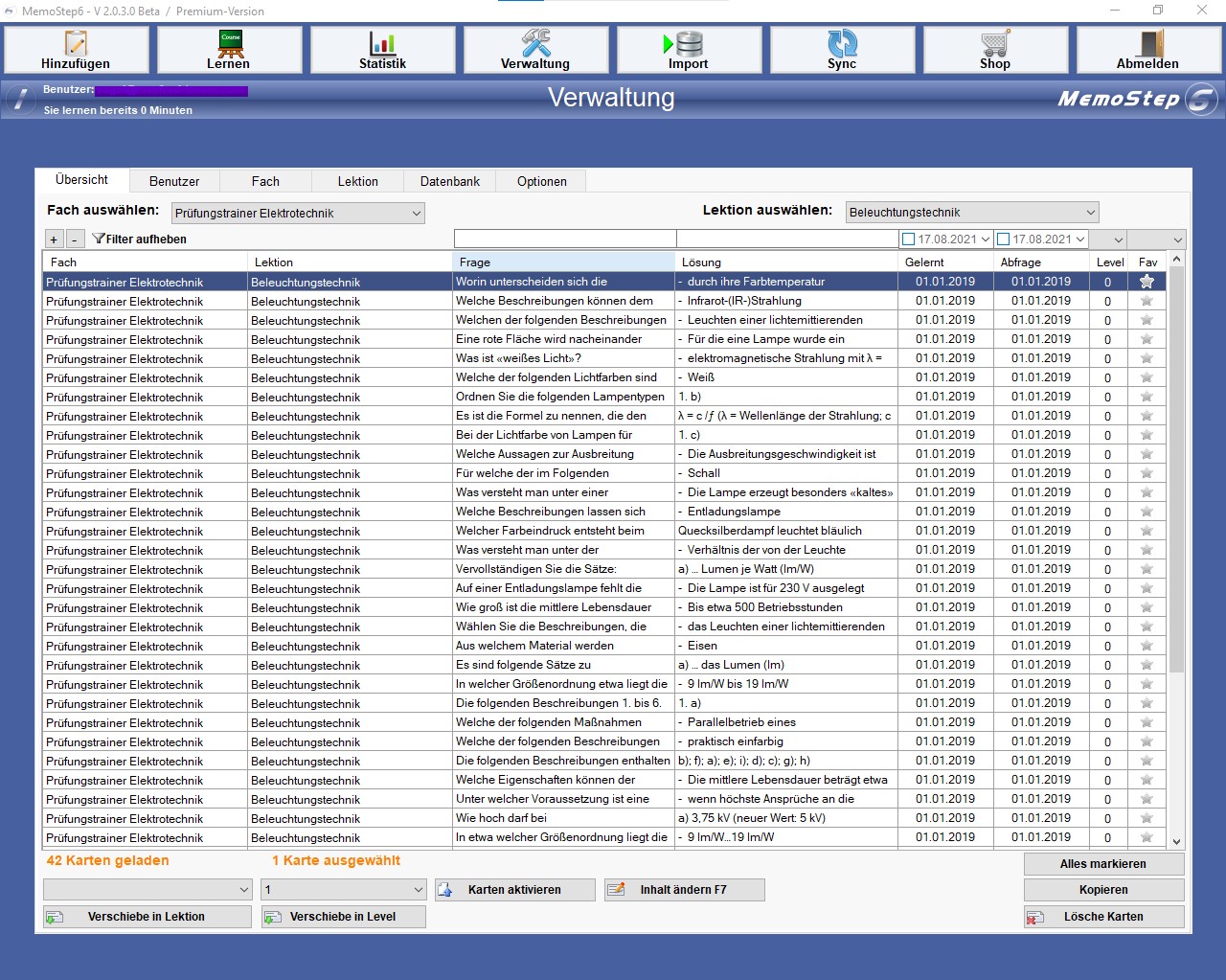Enable the Gelernt date filter checkbox

[909, 239]
